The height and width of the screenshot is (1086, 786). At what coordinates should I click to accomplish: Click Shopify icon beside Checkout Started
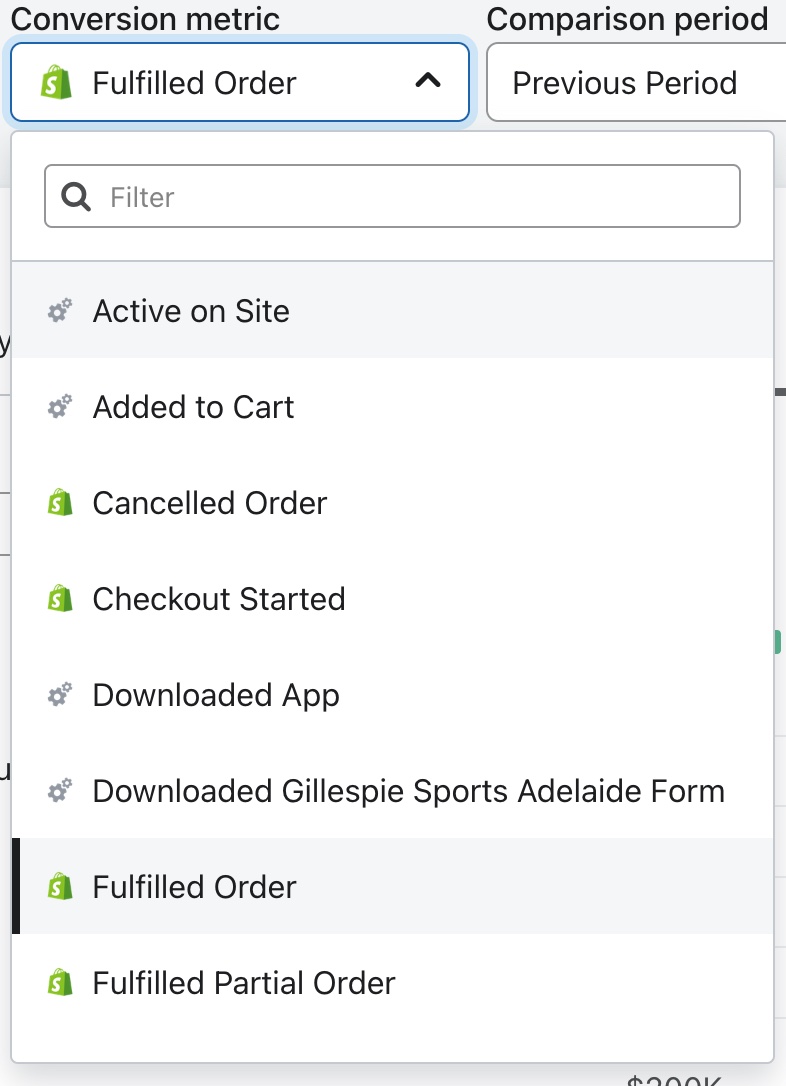click(x=60, y=599)
